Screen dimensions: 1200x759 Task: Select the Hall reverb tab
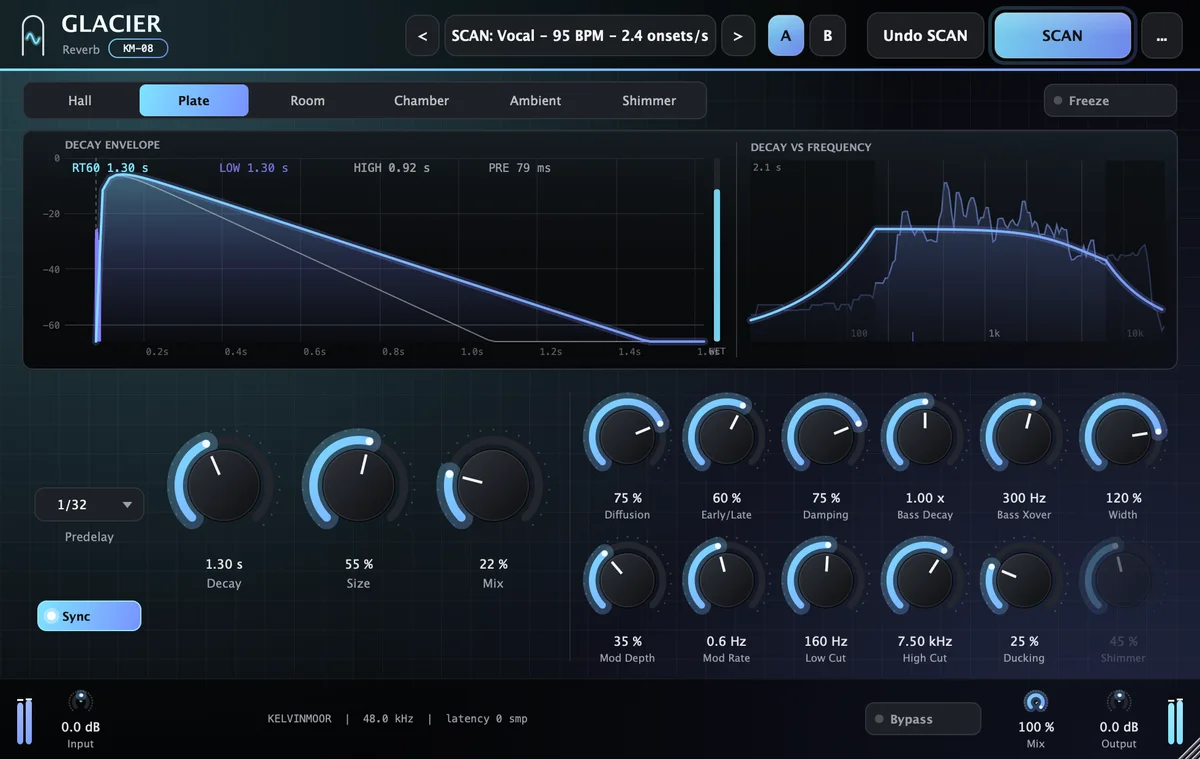click(x=80, y=101)
